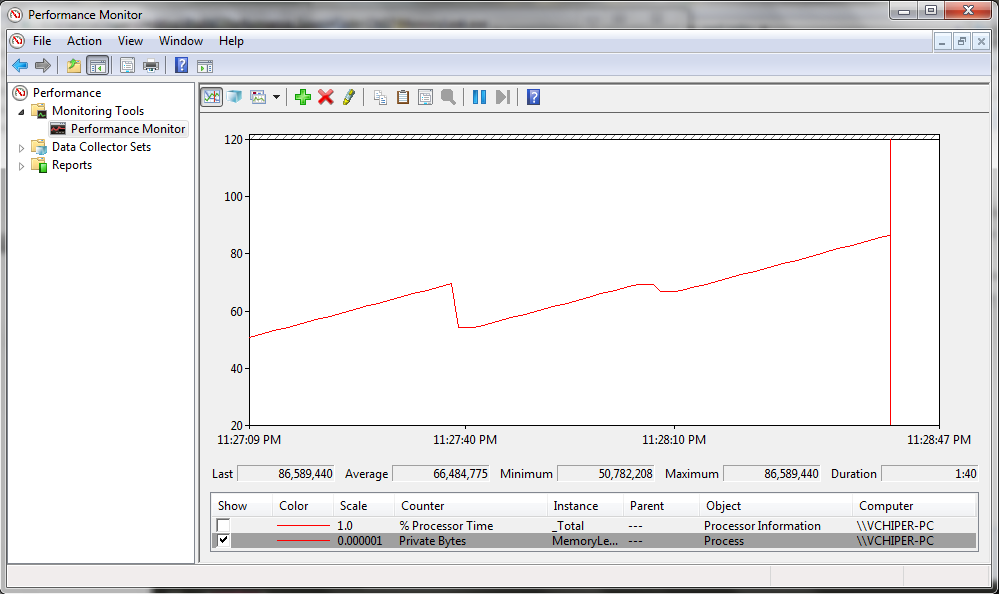Open the Window menu
The height and width of the screenshot is (594, 999).
coord(181,41)
